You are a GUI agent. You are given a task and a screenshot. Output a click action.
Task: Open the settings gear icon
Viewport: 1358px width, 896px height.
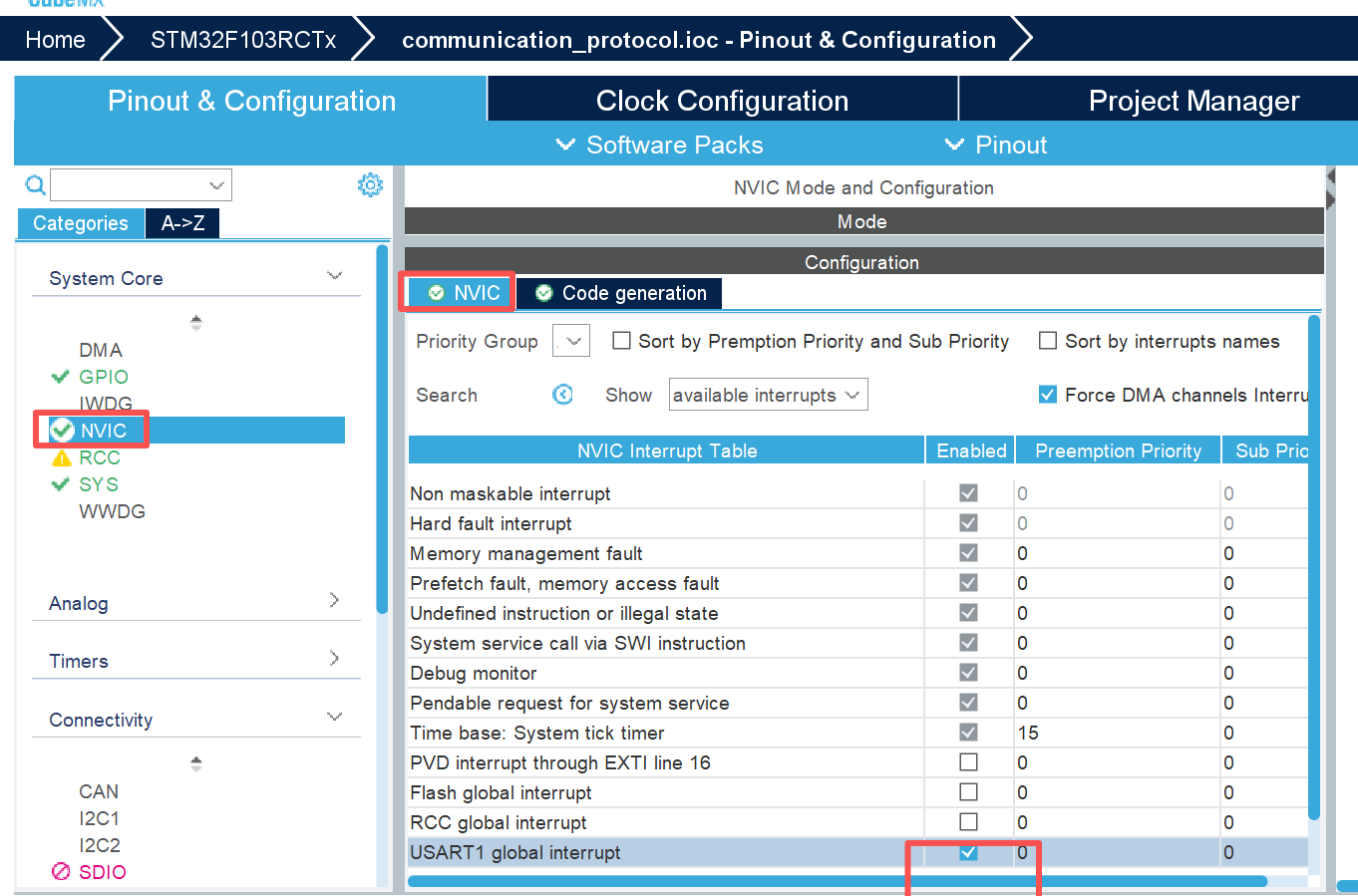370,184
